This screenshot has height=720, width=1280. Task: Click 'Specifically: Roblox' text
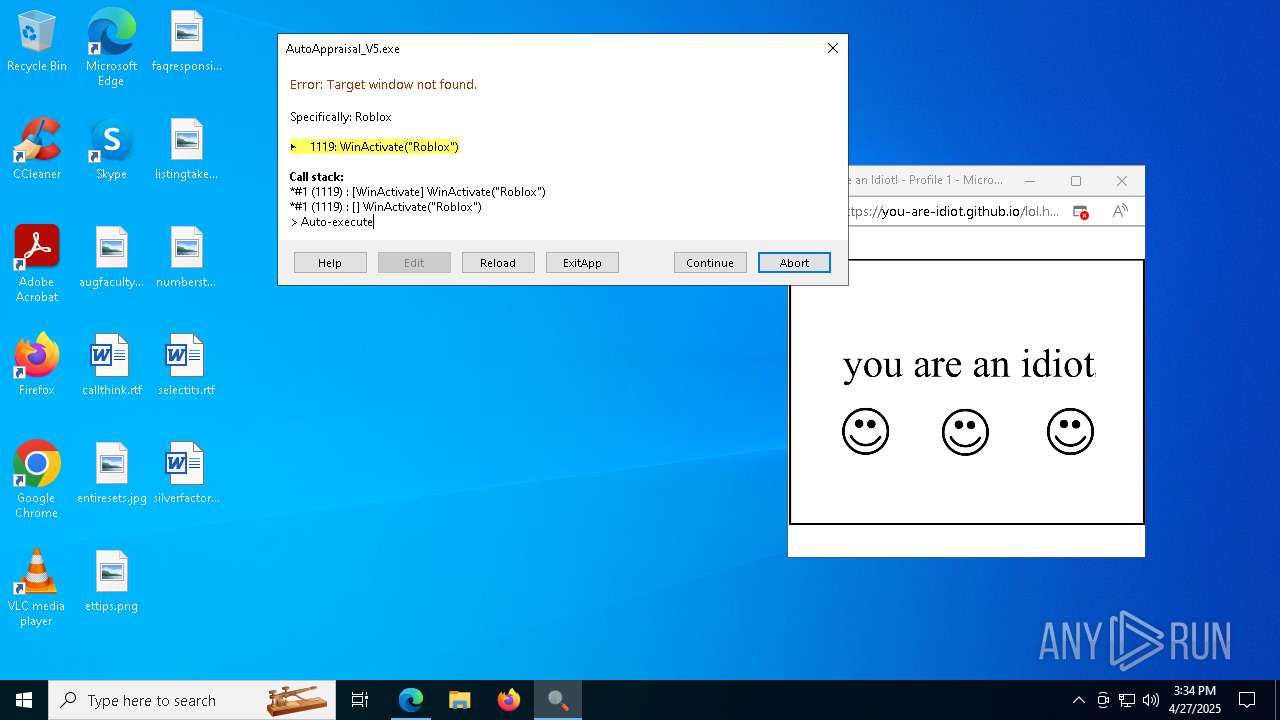click(x=341, y=117)
